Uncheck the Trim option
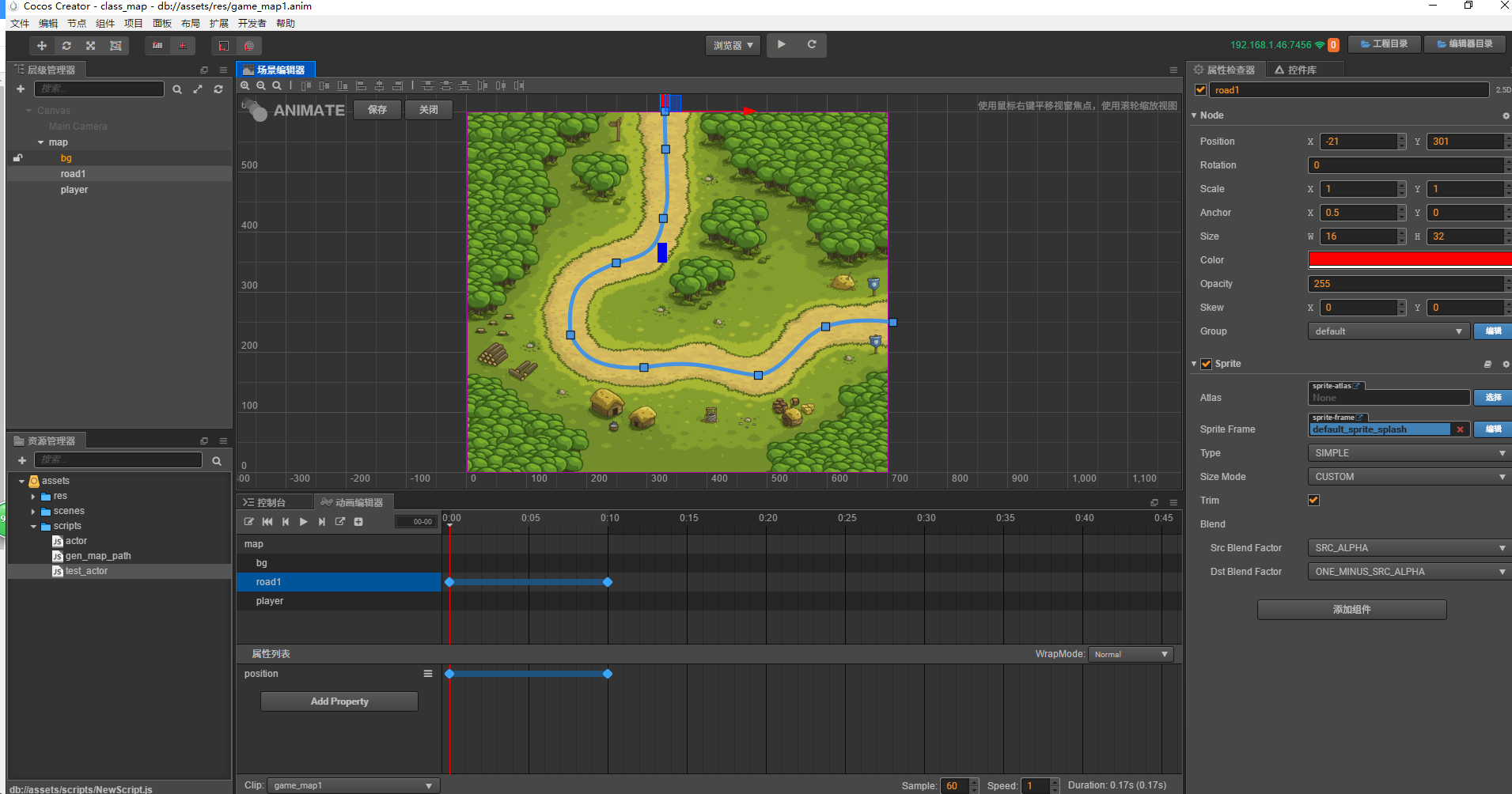 [1313, 500]
